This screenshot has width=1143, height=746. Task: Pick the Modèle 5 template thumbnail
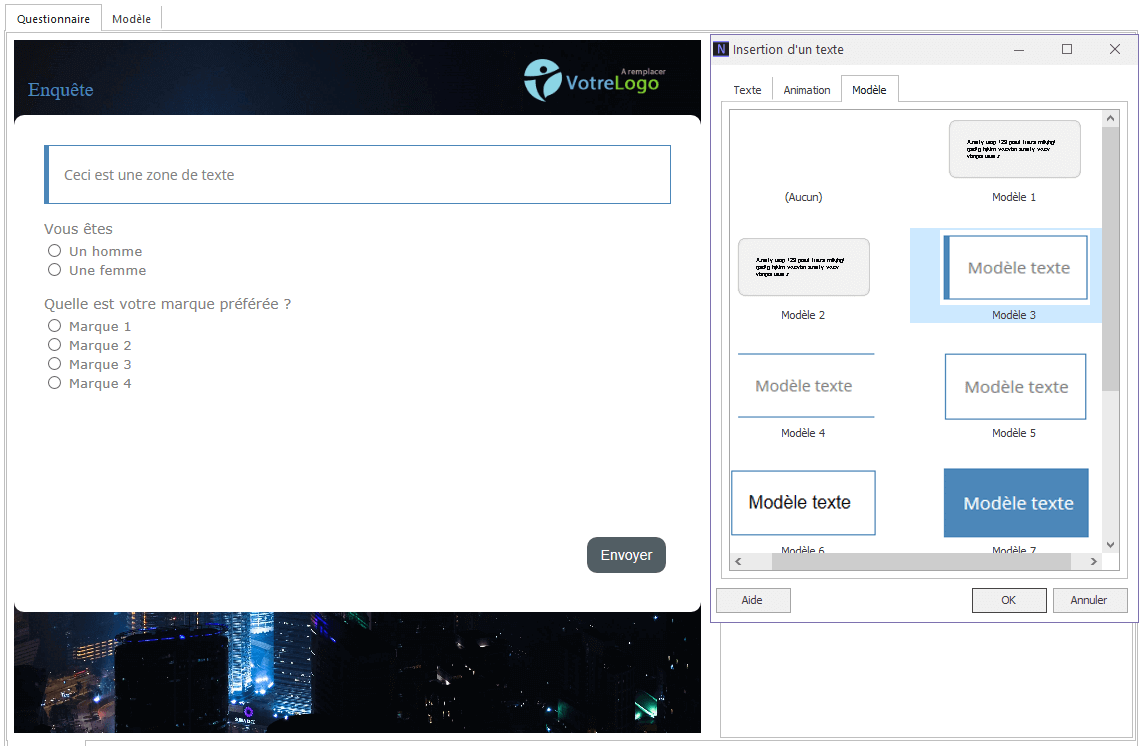(x=1015, y=386)
